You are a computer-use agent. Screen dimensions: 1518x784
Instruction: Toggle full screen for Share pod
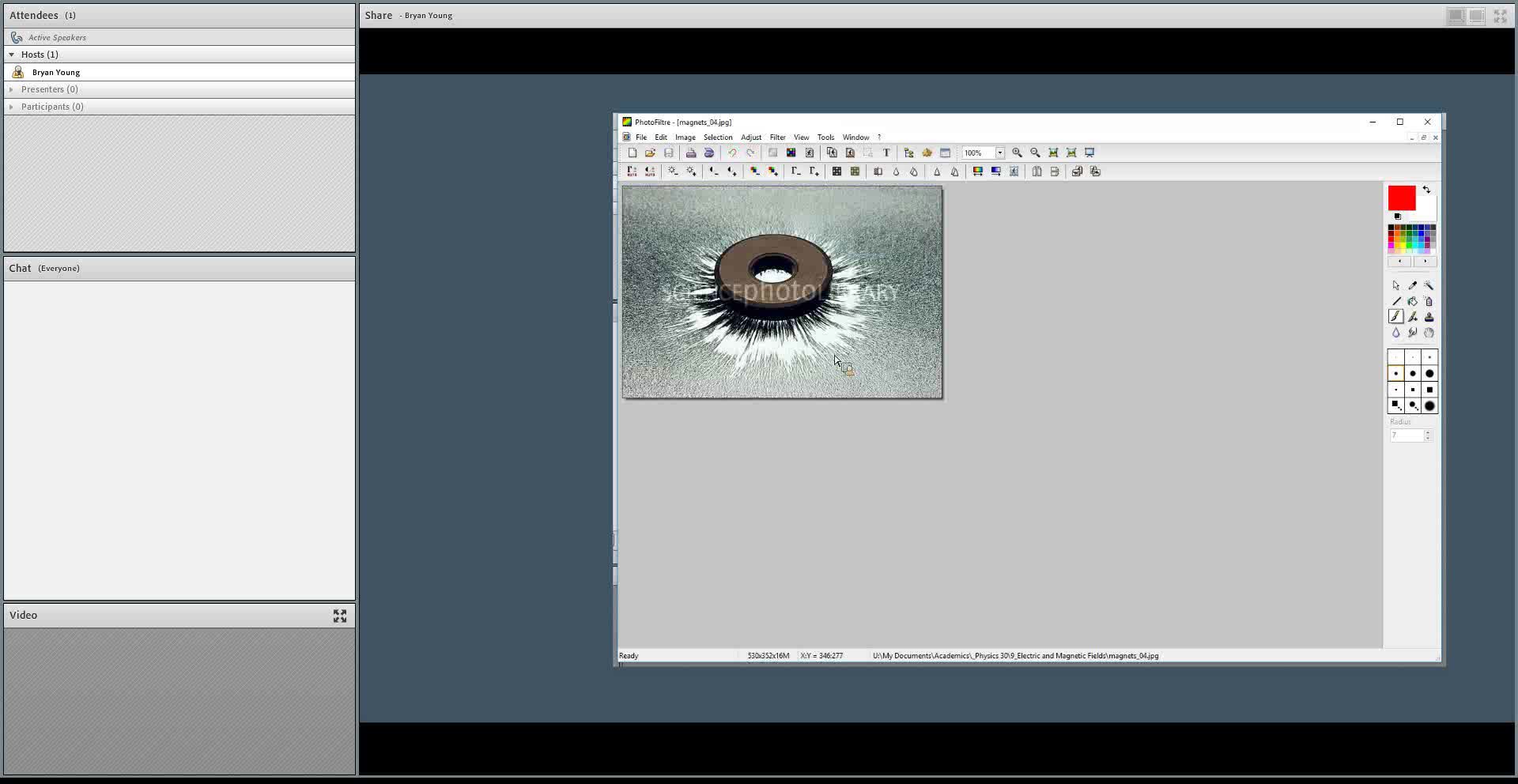tap(1500, 16)
